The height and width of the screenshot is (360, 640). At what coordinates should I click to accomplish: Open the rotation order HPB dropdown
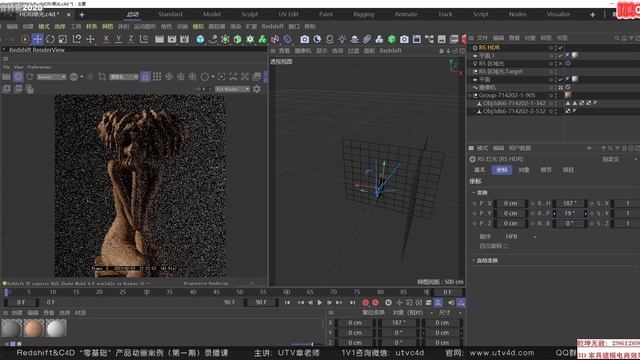(521, 237)
